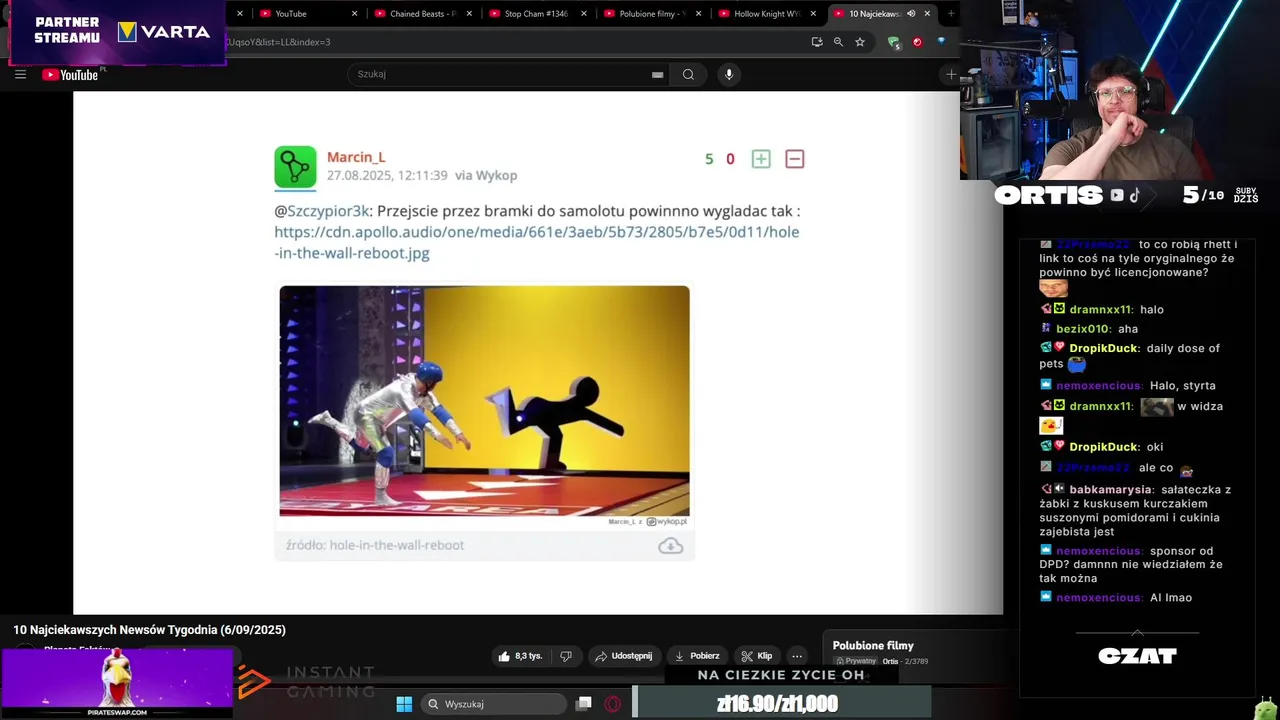
Task: Click the YouTube icon beside ORTIS
Action: pyautogui.click(x=1117, y=196)
